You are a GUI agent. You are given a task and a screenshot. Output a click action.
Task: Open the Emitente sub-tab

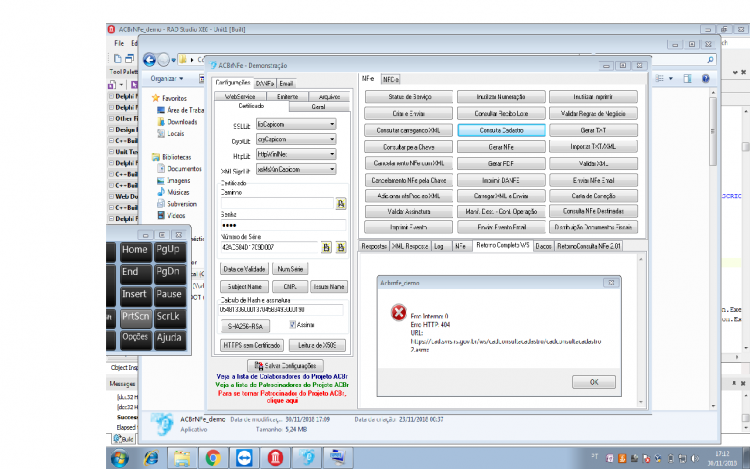[x=287, y=97]
